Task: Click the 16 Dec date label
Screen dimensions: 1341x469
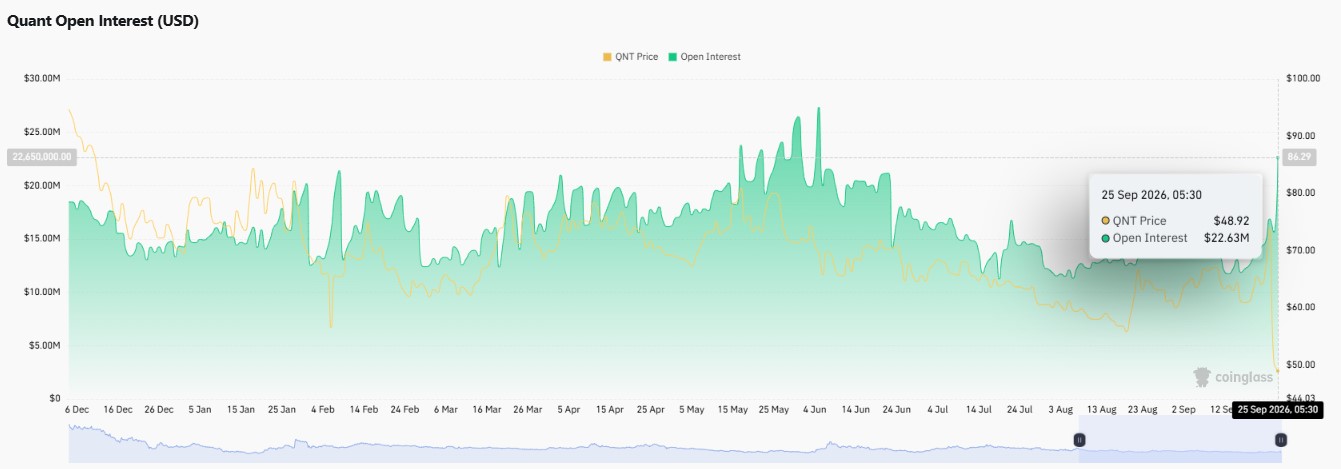Action: [x=118, y=409]
